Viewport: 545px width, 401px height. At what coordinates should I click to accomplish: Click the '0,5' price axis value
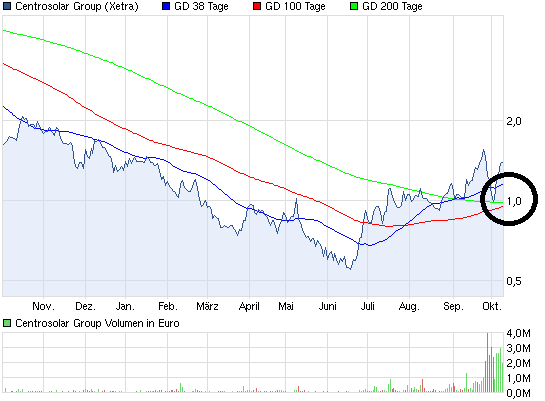click(x=514, y=281)
